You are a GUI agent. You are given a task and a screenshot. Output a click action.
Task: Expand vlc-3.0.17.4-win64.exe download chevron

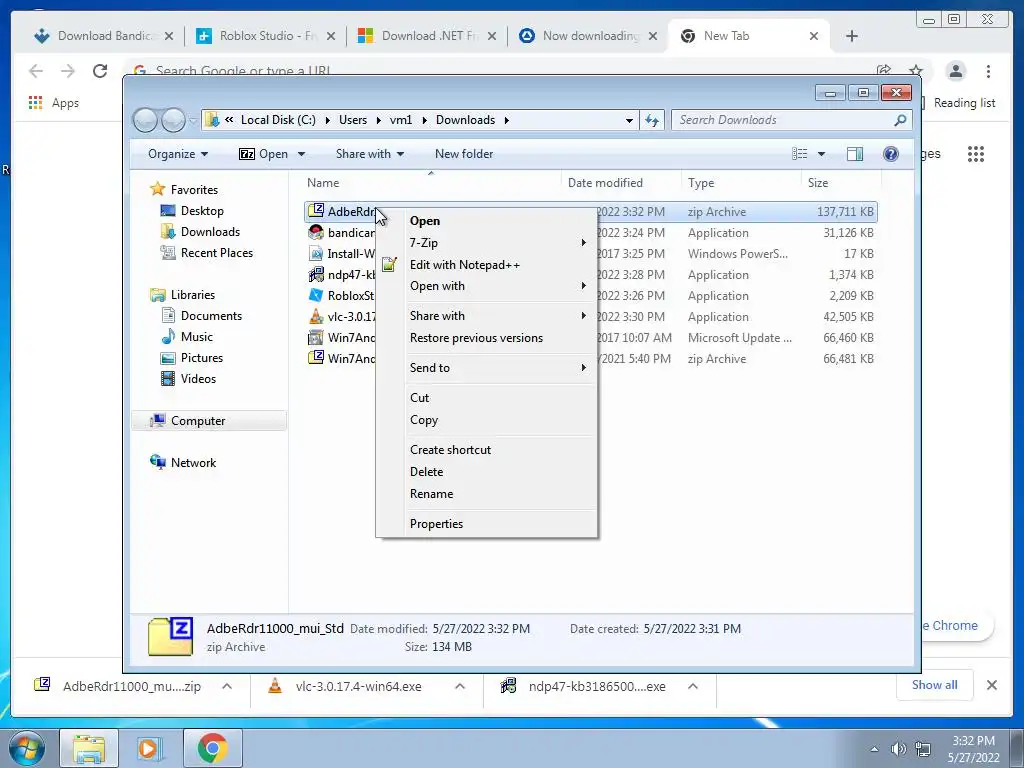460,686
